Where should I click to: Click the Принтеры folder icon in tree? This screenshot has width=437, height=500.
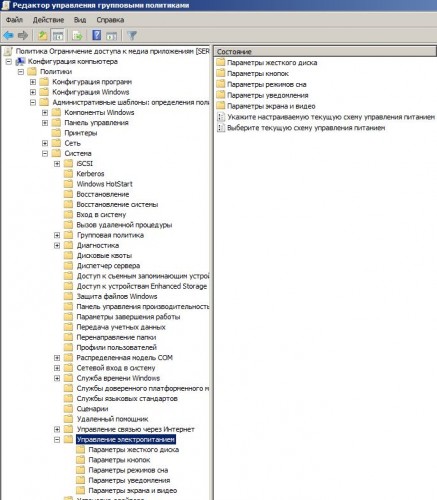(x=56, y=133)
